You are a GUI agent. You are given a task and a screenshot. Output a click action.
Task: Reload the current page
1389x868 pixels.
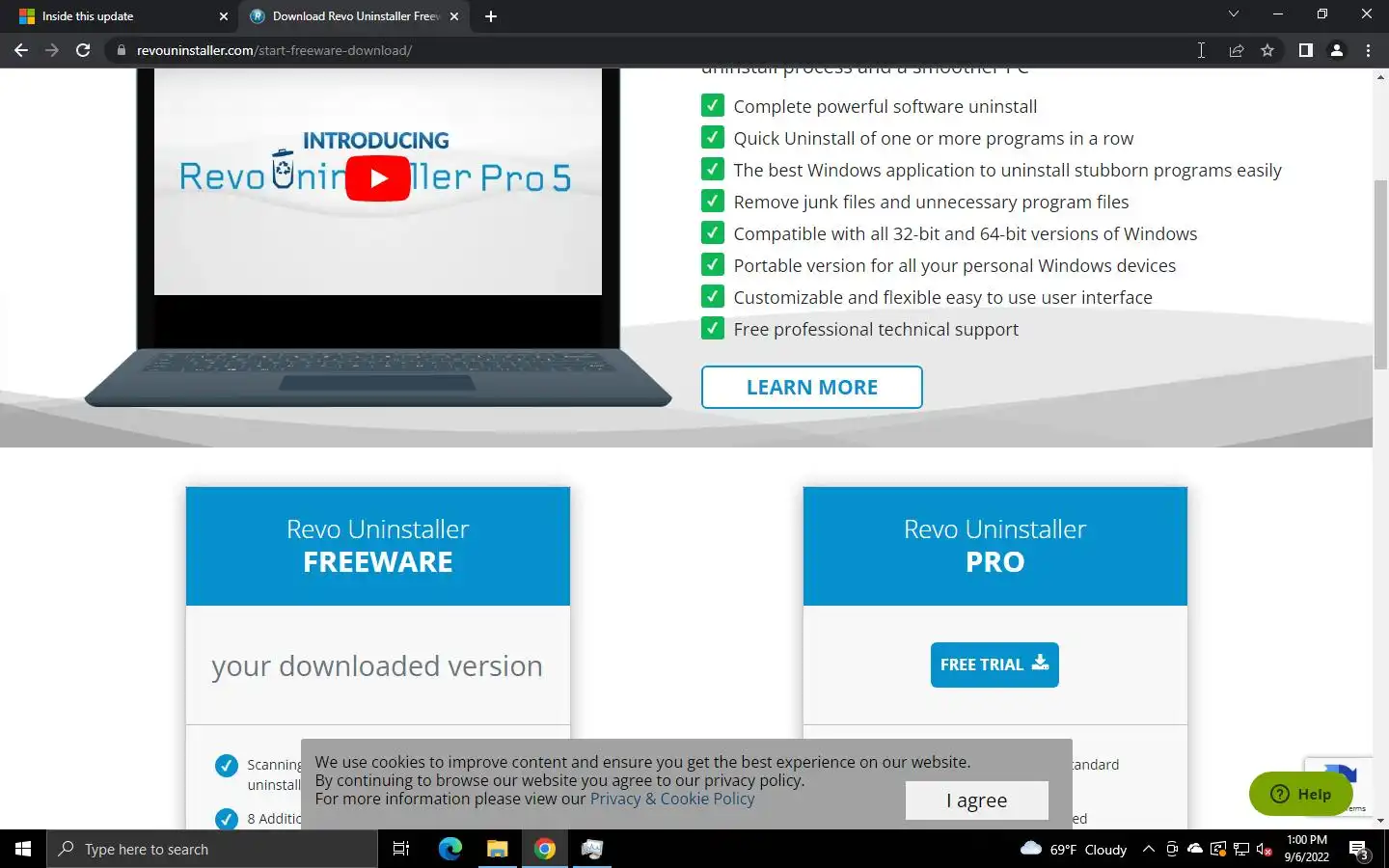coord(83,50)
